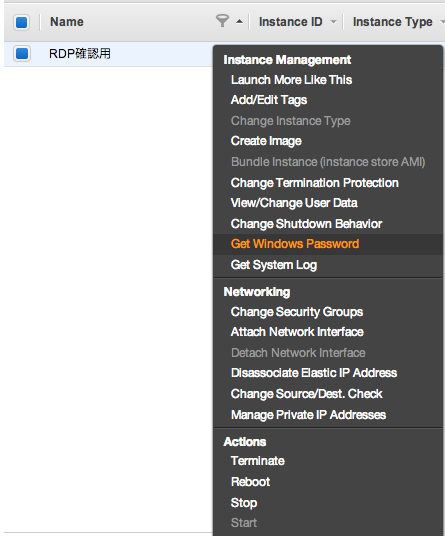Open the Instance Type column dropdown arrow
The image size is (445, 536).
coord(442,22)
